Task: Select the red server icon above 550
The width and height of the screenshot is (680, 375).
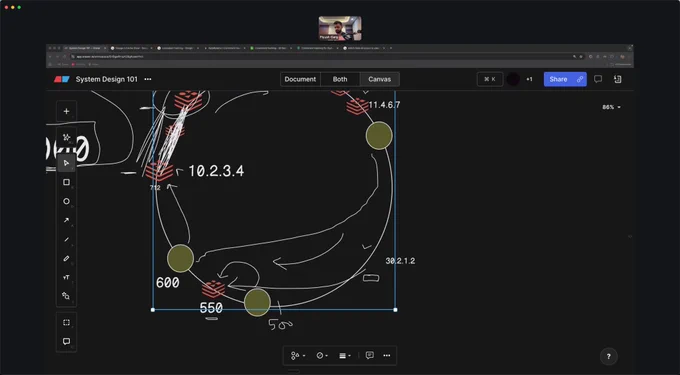Action: pos(213,289)
